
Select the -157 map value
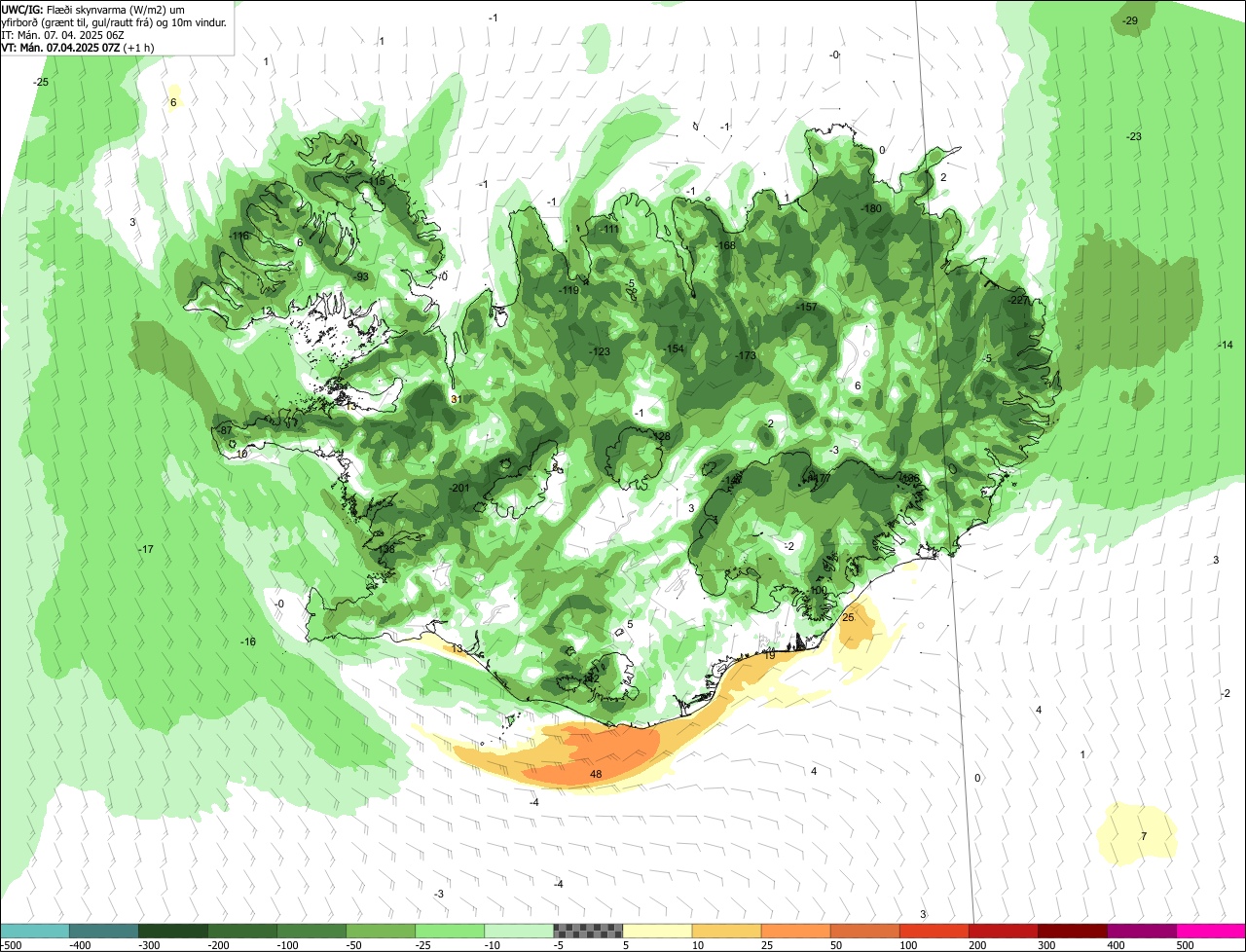pyautogui.click(x=807, y=307)
